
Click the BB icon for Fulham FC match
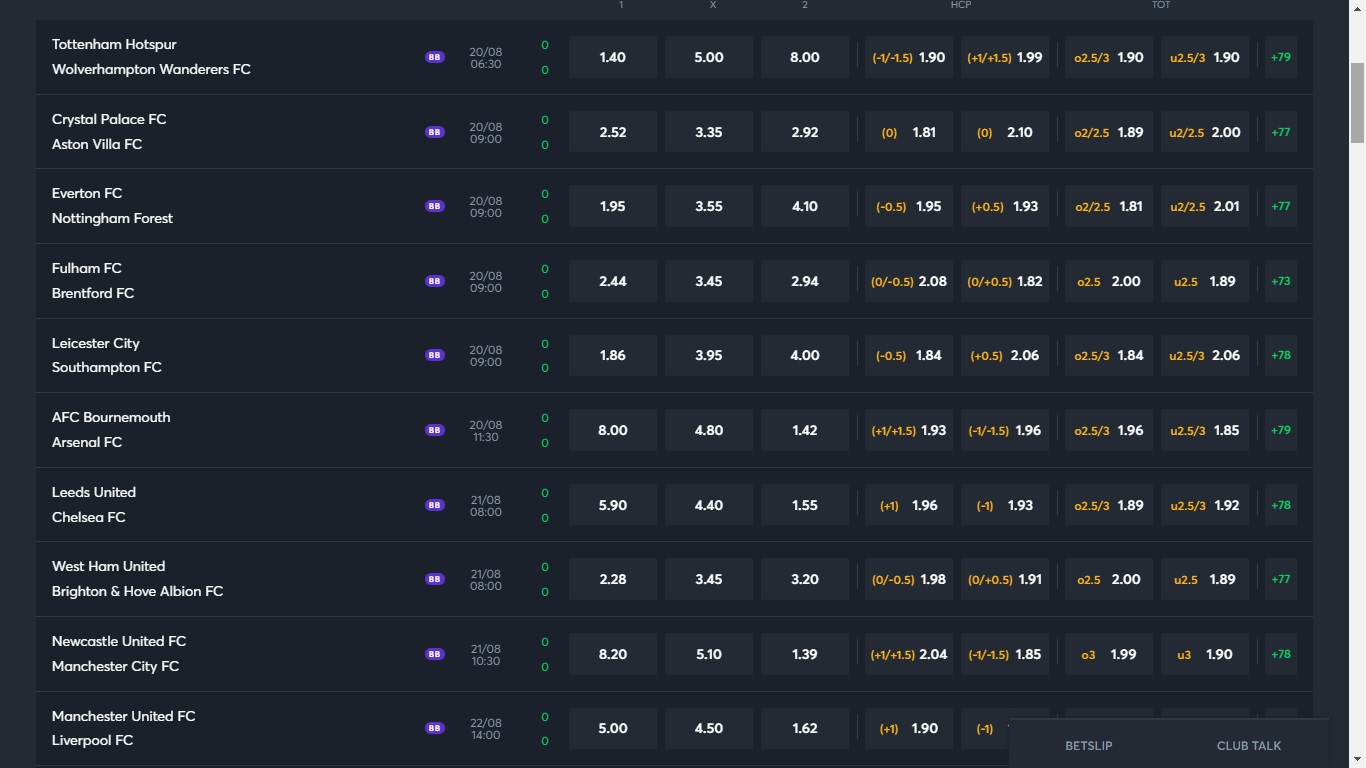pyautogui.click(x=435, y=281)
